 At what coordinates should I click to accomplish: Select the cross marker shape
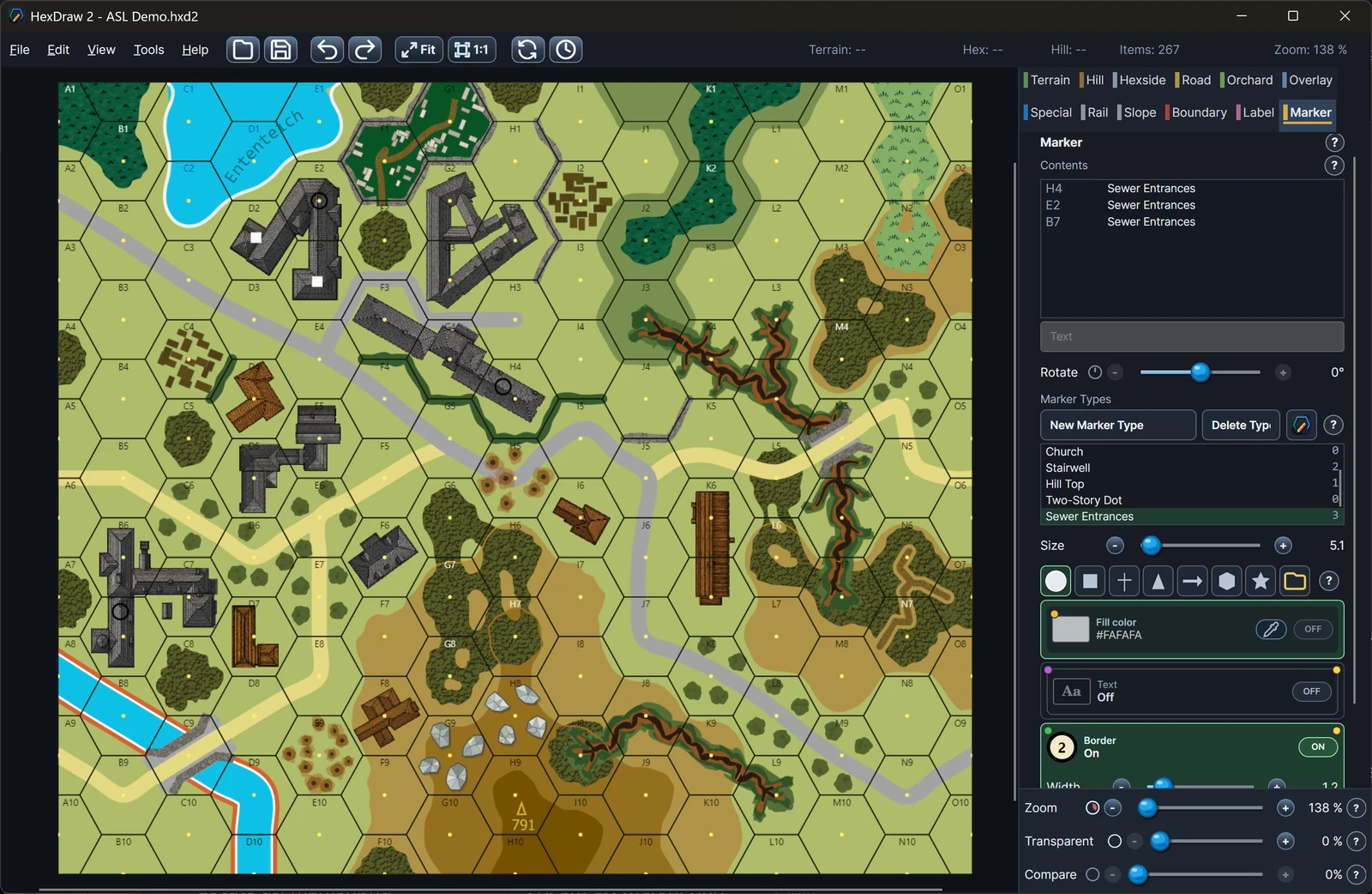point(1124,581)
